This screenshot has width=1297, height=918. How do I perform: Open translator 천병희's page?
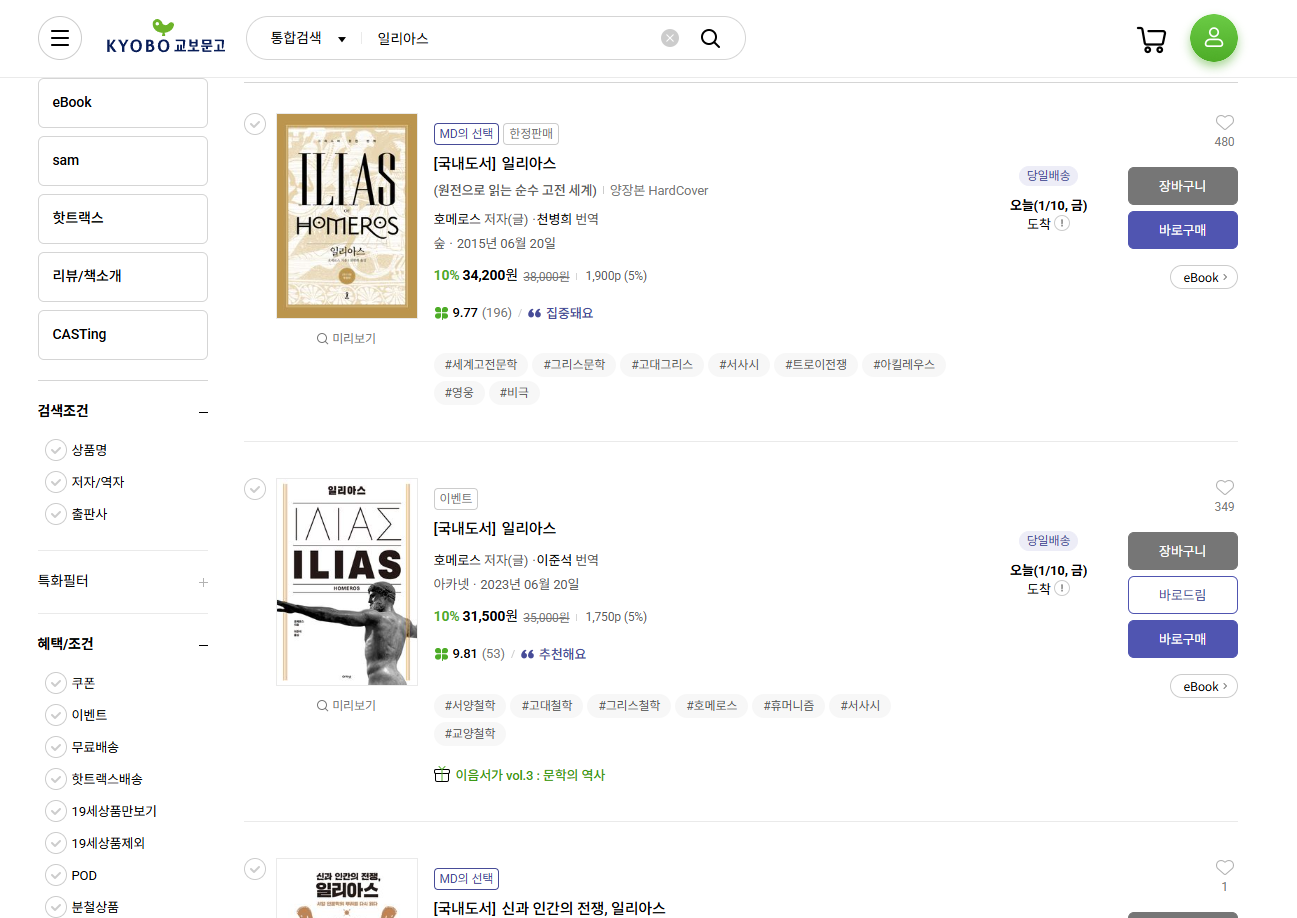[554, 219]
